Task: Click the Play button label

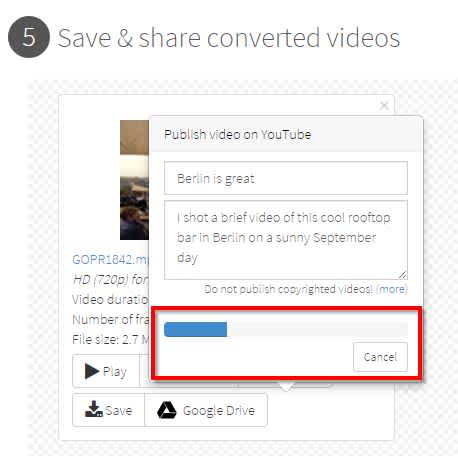Action: [x=115, y=371]
